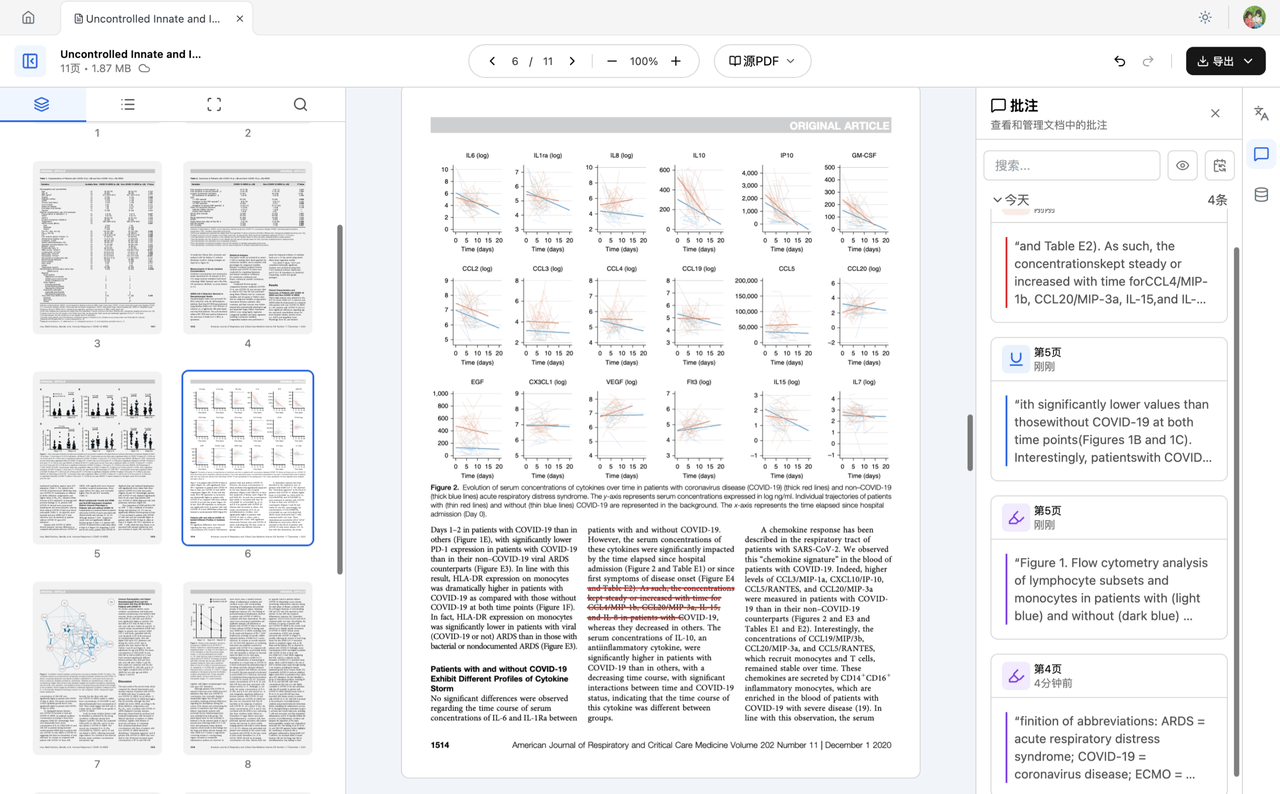
Task: Click the annotation search input field
Action: (x=1071, y=166)
